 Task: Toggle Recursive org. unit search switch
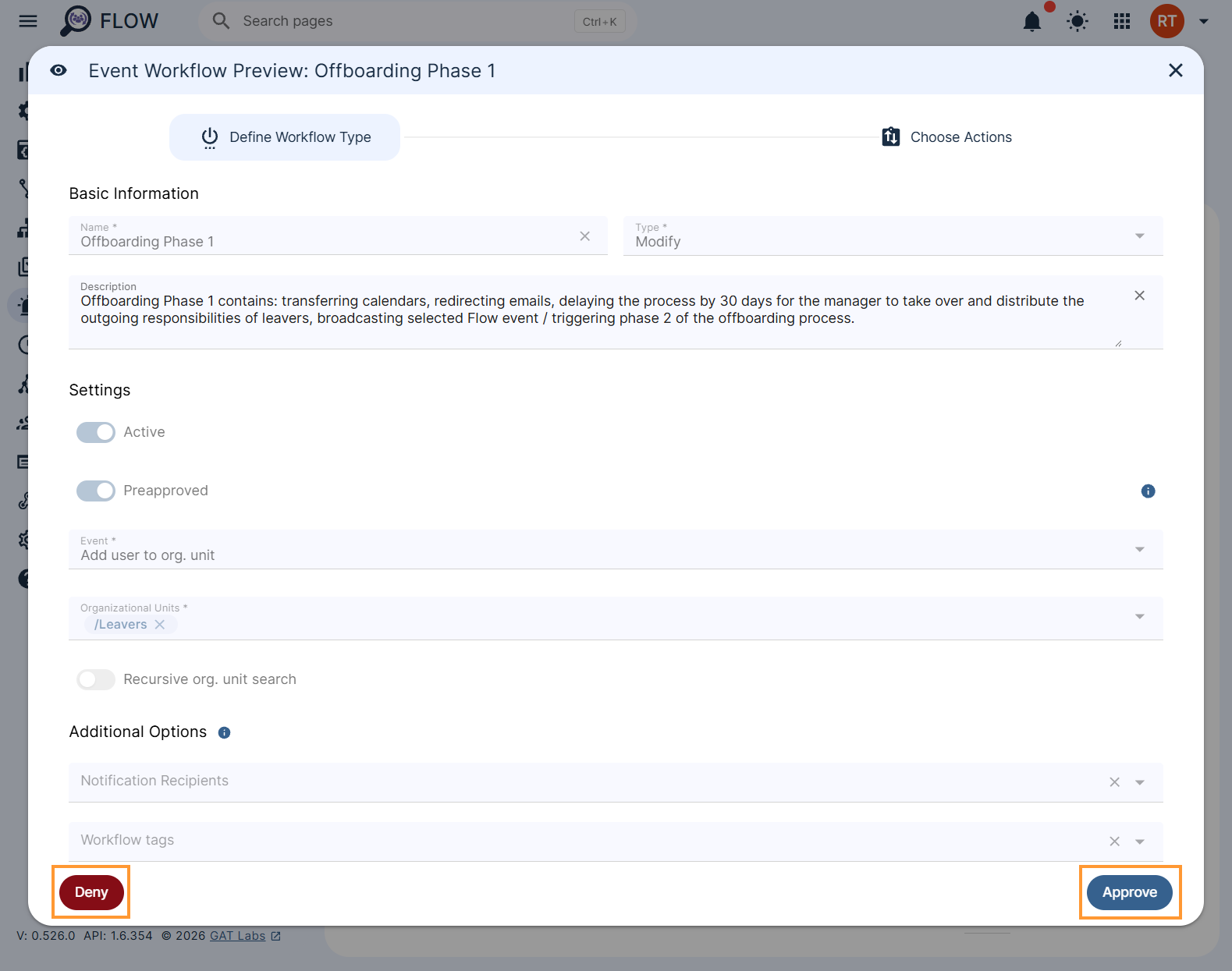[96, 679]
